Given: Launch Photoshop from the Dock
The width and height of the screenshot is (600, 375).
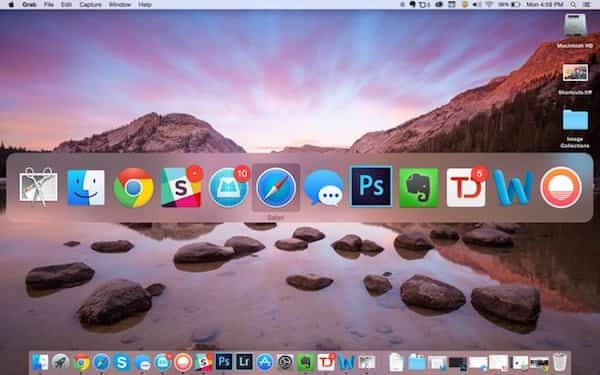Looking at the screenshot, I should [224, 362].
